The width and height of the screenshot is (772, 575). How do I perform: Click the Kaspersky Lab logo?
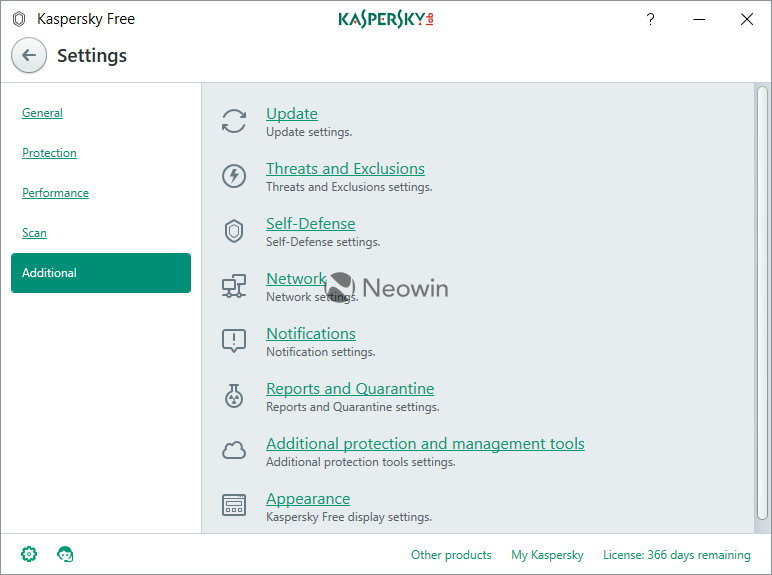coord(386,19)
